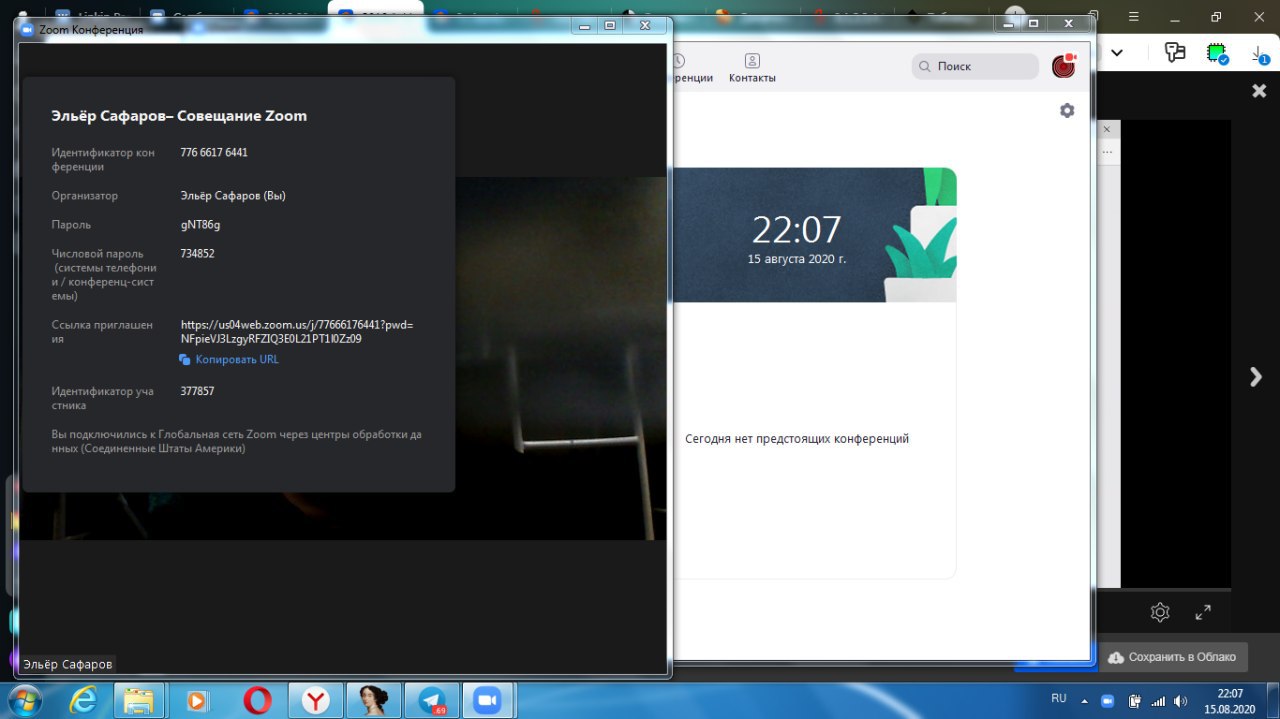1280x719 pixels.
Task: Click Сегодня нет предстоящих конференций message
Action: tap(797, 439)
